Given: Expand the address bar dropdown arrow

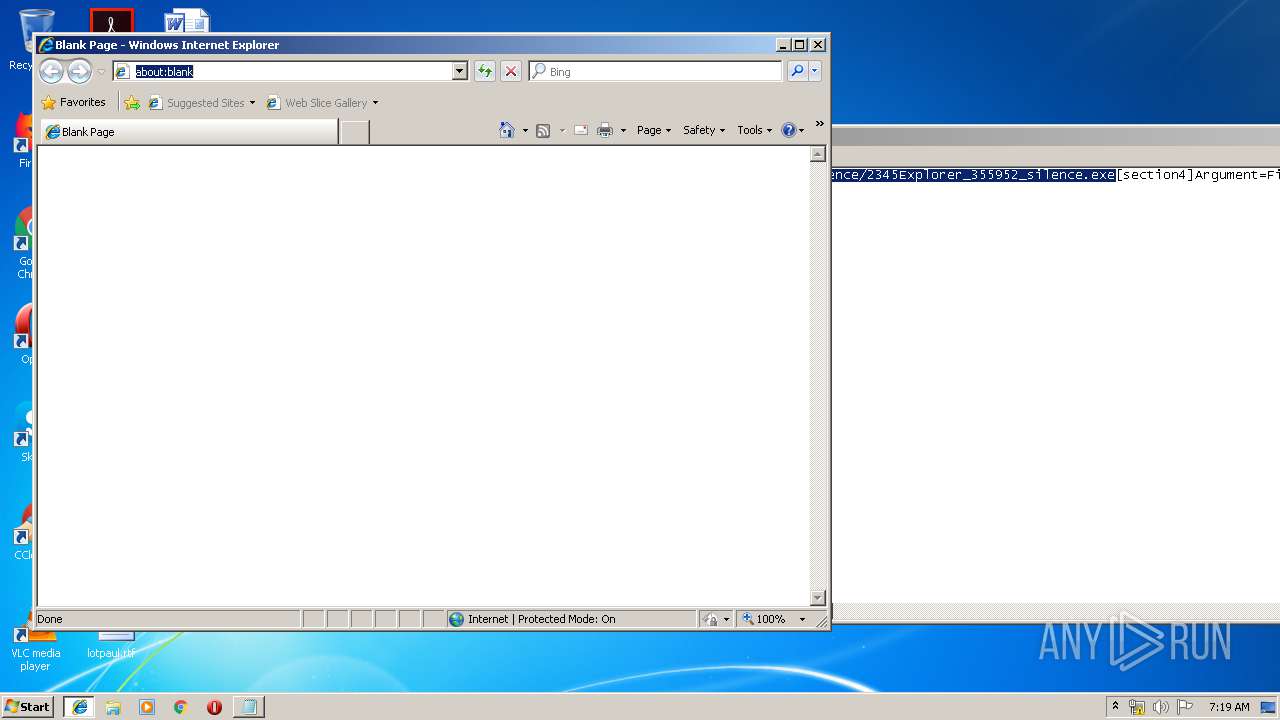Looking at the screenshot, I should [460, 71].
